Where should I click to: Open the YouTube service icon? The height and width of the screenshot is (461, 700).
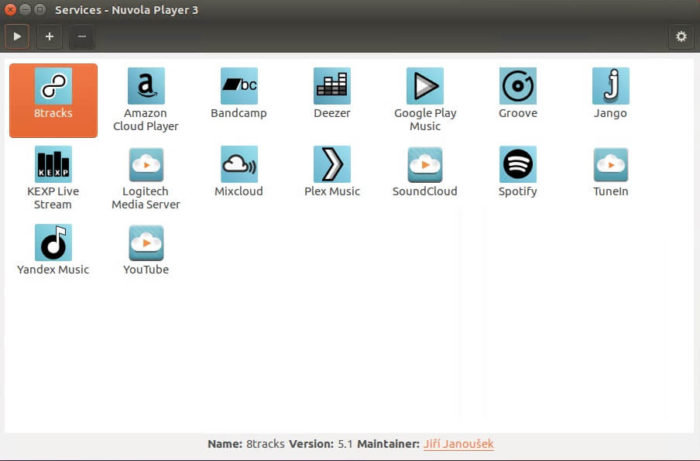pos(146,243)
